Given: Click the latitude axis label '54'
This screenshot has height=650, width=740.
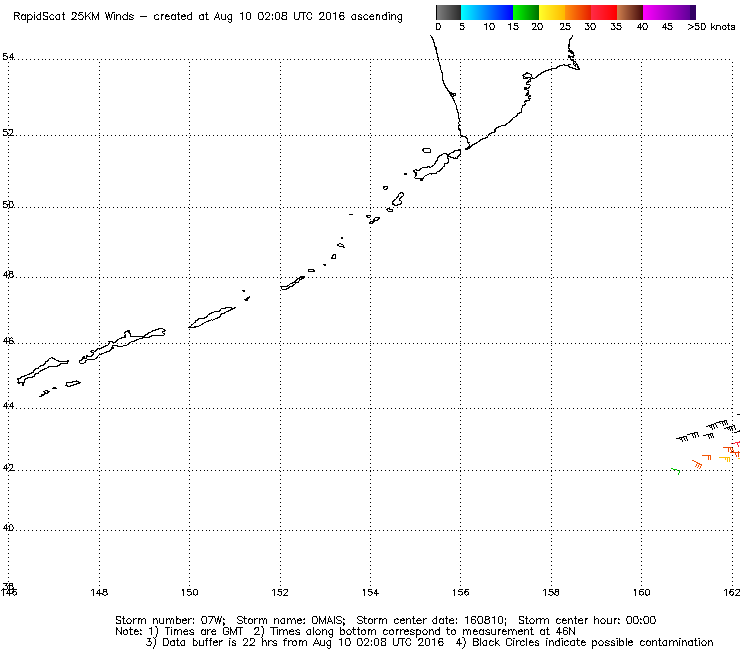Looking at the screenshot, I should tap(8, 57).
